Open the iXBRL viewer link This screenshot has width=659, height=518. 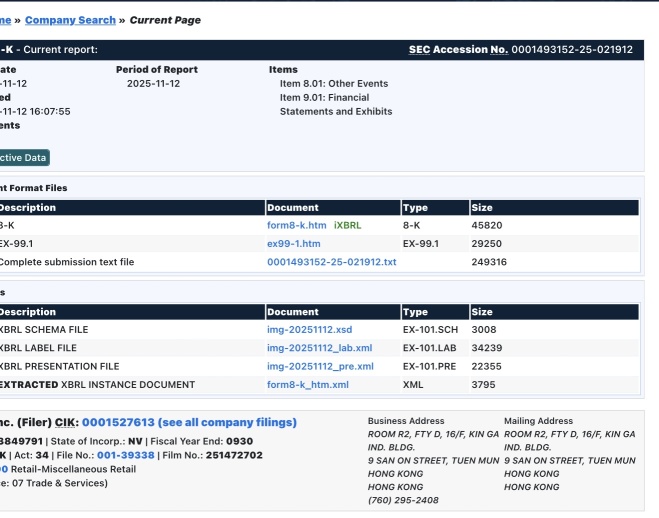click(347, 226)
